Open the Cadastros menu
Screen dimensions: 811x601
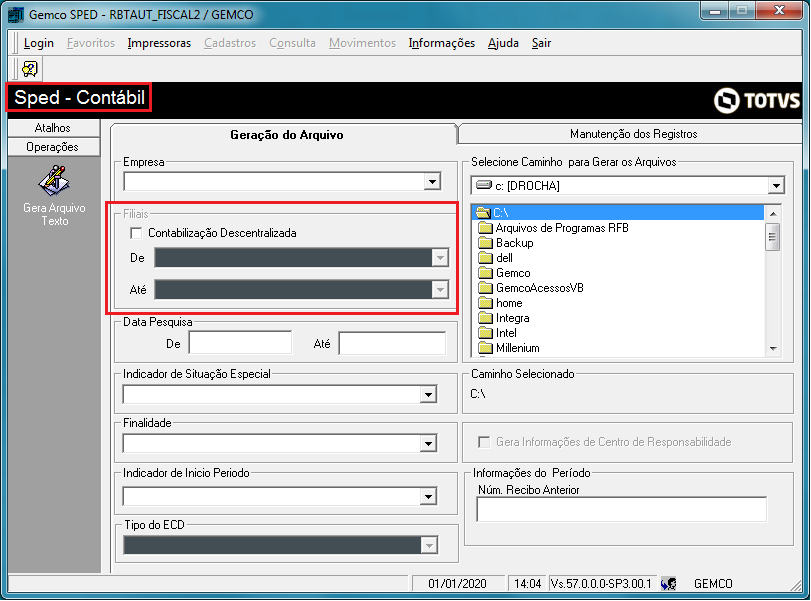tap(230, 43)
